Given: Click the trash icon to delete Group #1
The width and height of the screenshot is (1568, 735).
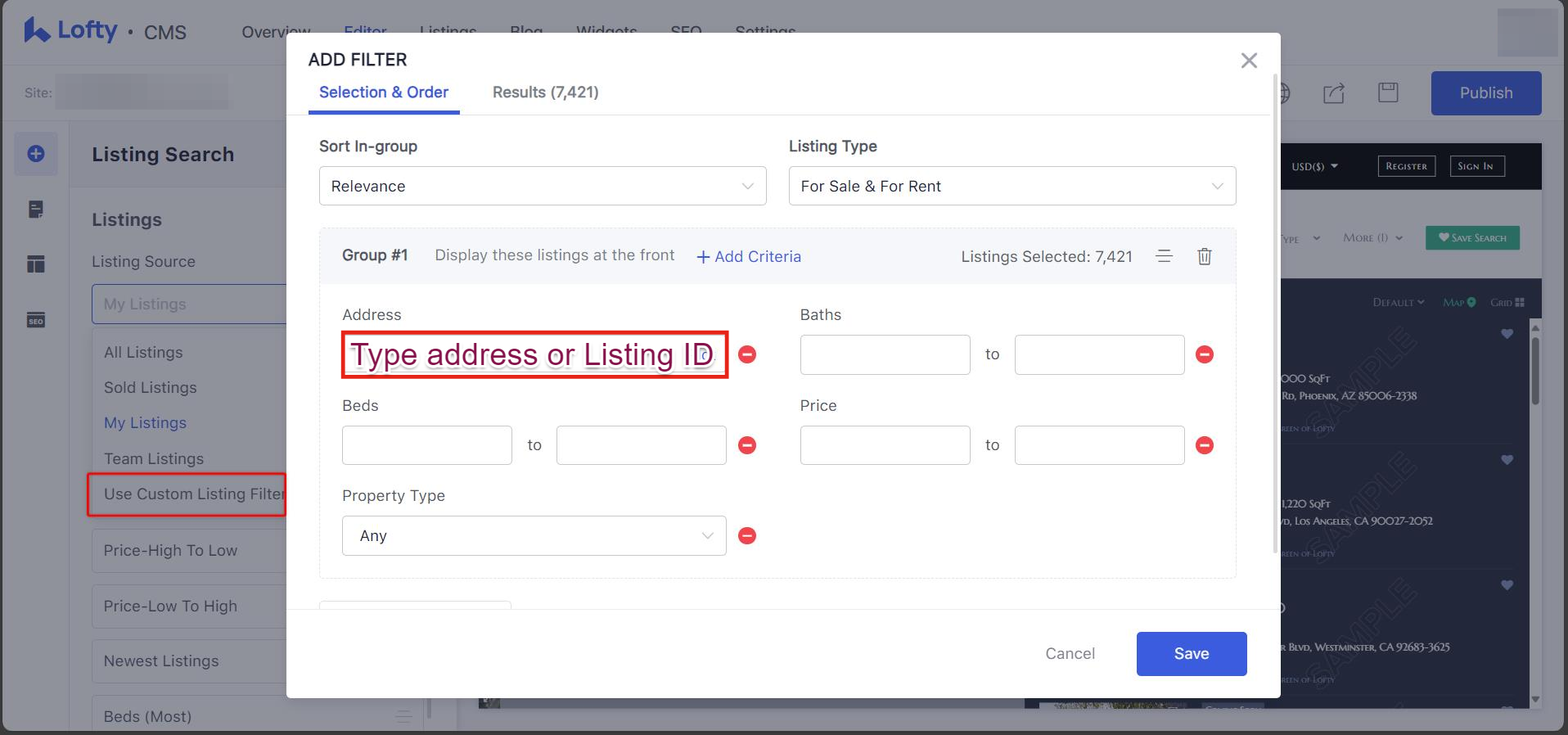Looking at the screenshot, I should 1204,256.
